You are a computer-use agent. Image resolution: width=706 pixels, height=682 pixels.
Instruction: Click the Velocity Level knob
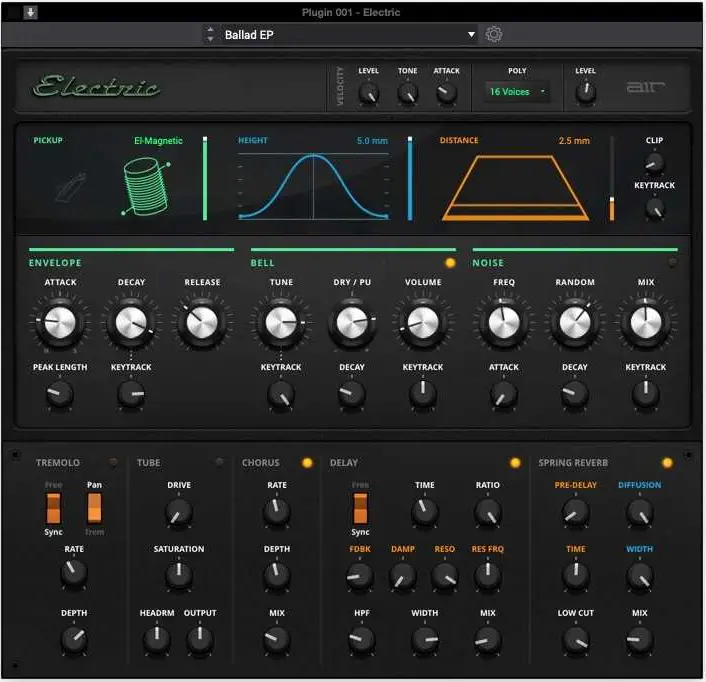pos(368,94)
